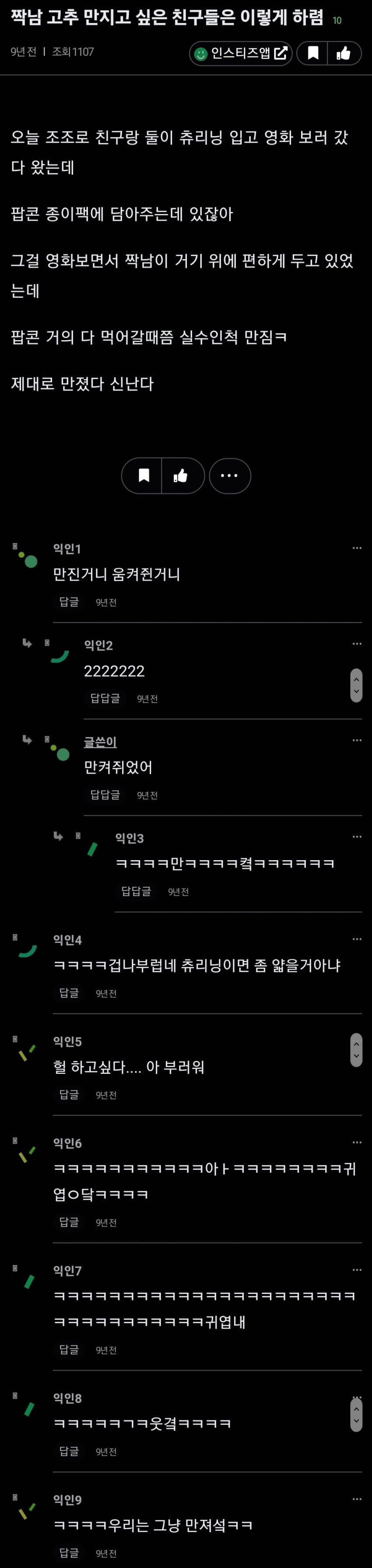This screenshot has height=1568, width=372.
Task: Click the comment count 10 beside the title
Action: [x=337, y=21]
